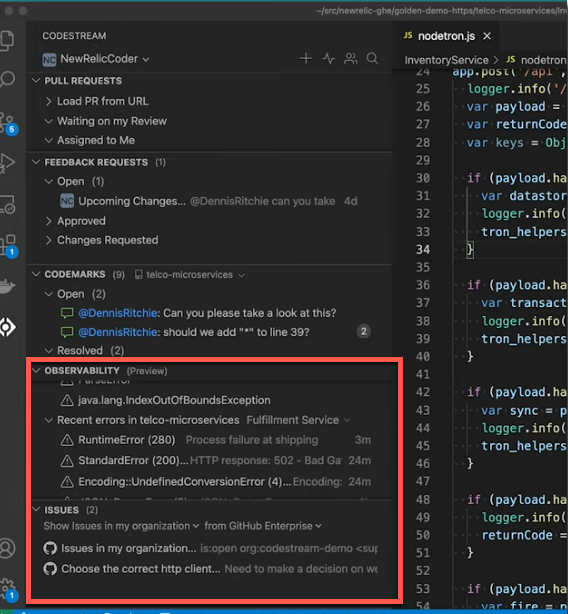Click GitHub icon beside Issues in my organization
The image size is (568, 614).
50,548
